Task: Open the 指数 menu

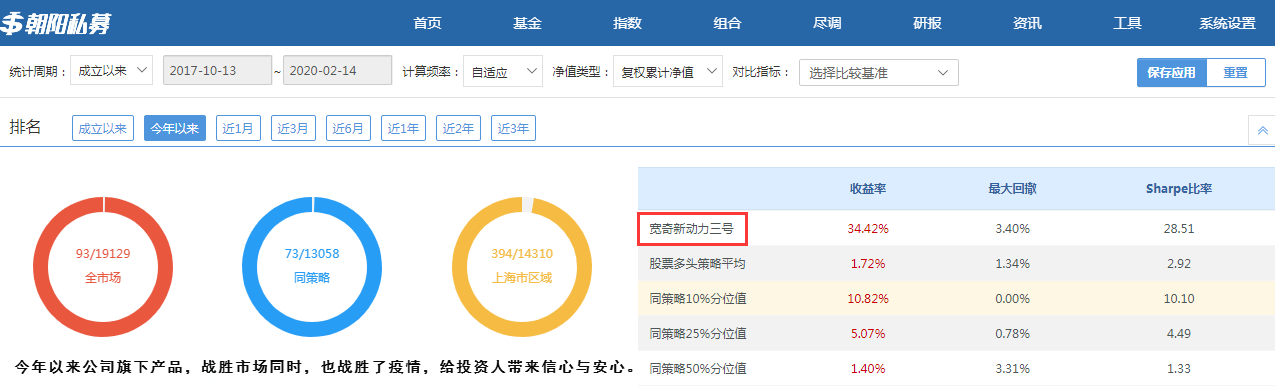Action: tap(627, 23)
